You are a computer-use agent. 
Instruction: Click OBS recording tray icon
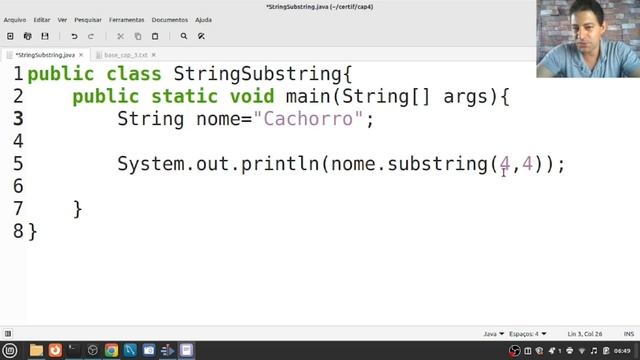[x=514, y=351]
